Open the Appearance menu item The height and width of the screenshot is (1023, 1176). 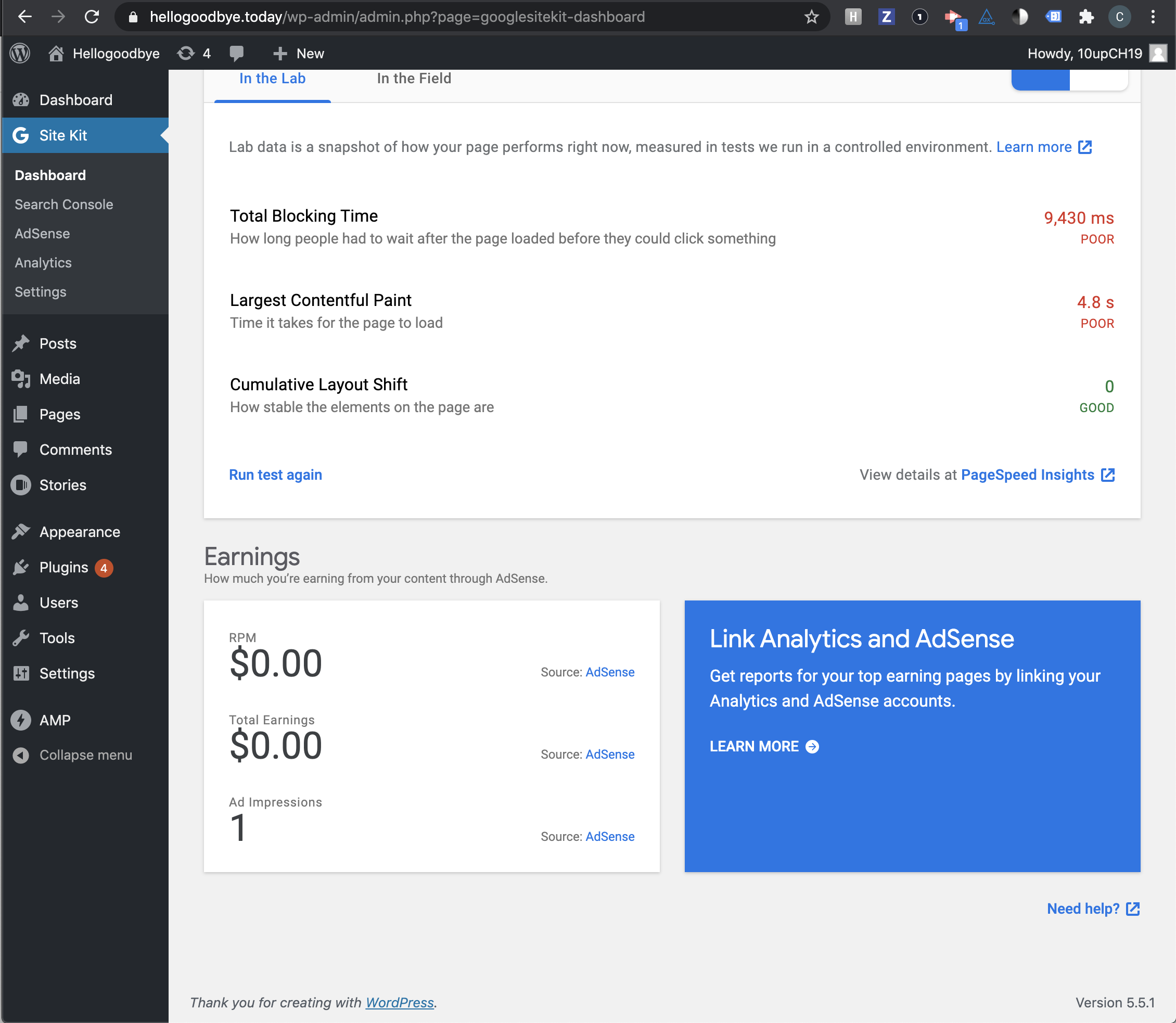[86, 531]
